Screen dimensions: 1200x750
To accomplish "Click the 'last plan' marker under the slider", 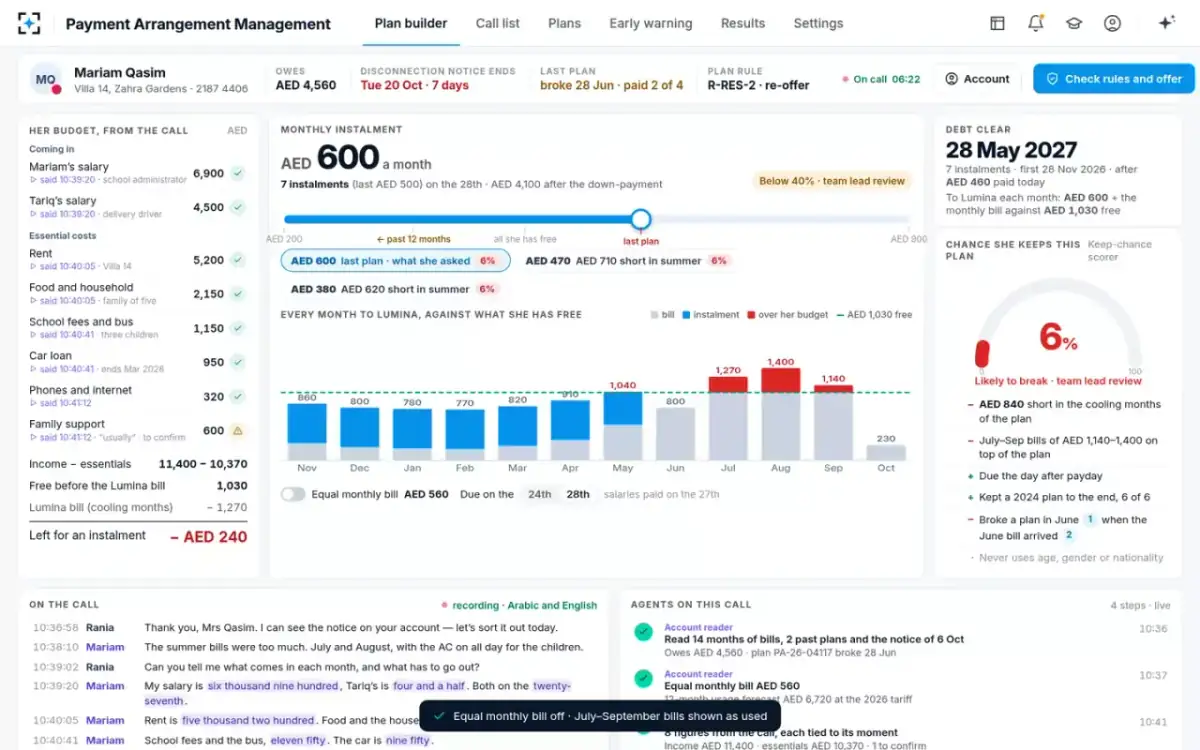I will (640, 241).
